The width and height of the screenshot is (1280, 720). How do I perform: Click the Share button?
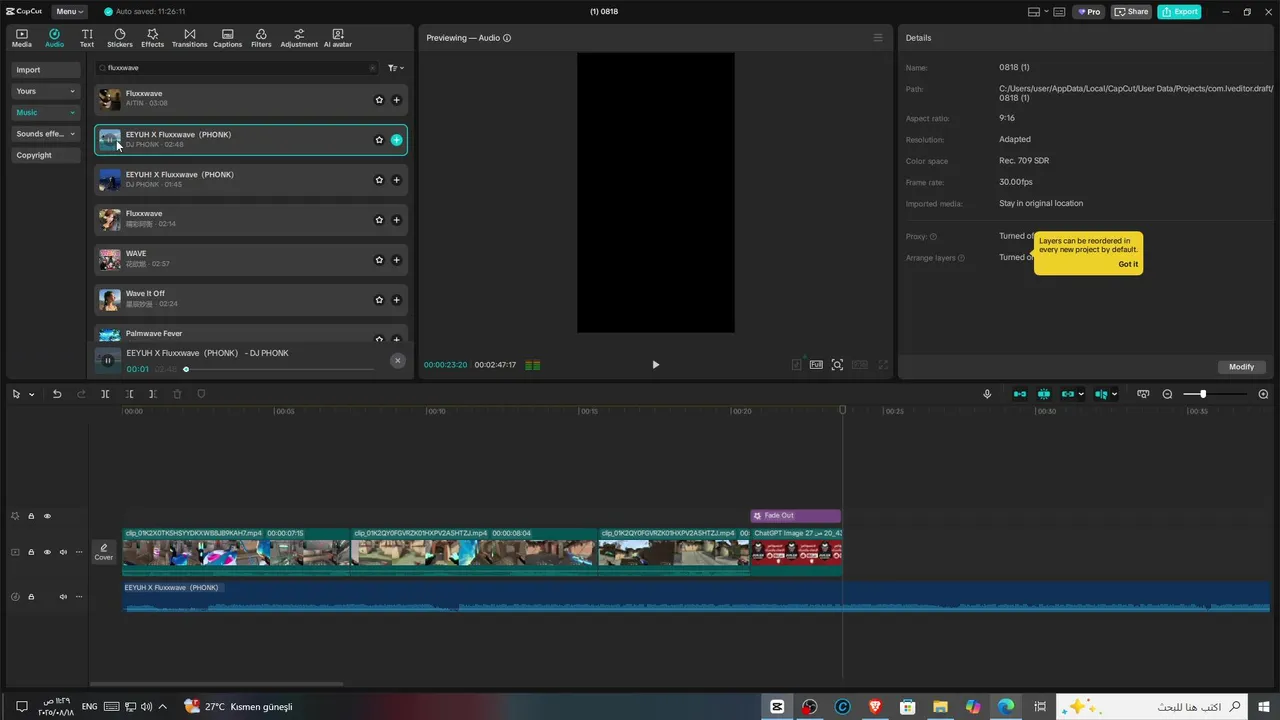(1132, 12)
